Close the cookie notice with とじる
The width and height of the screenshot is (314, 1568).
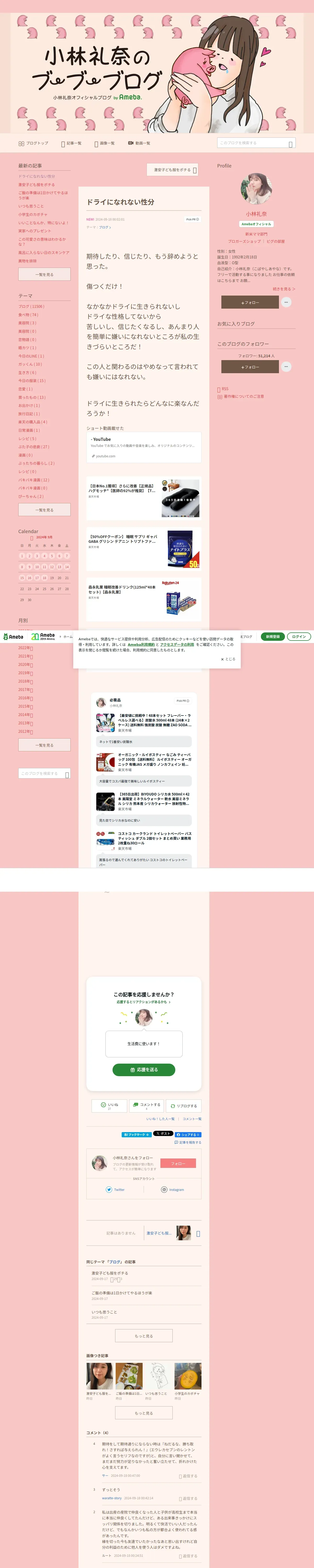[228, 659]
